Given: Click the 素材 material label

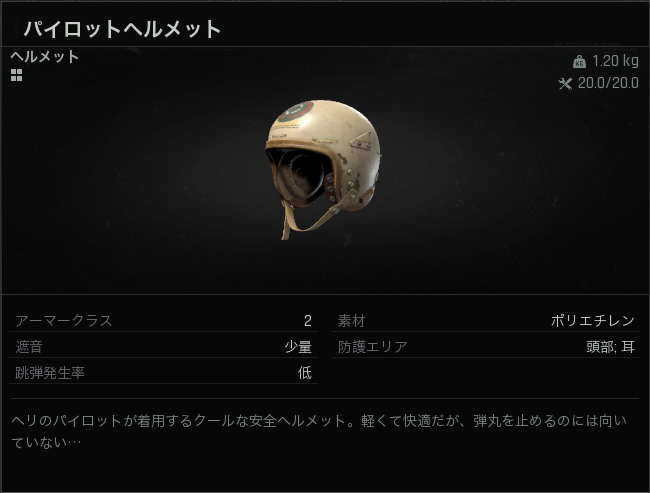Looking at the screenshot, I should tap(352, 321).
